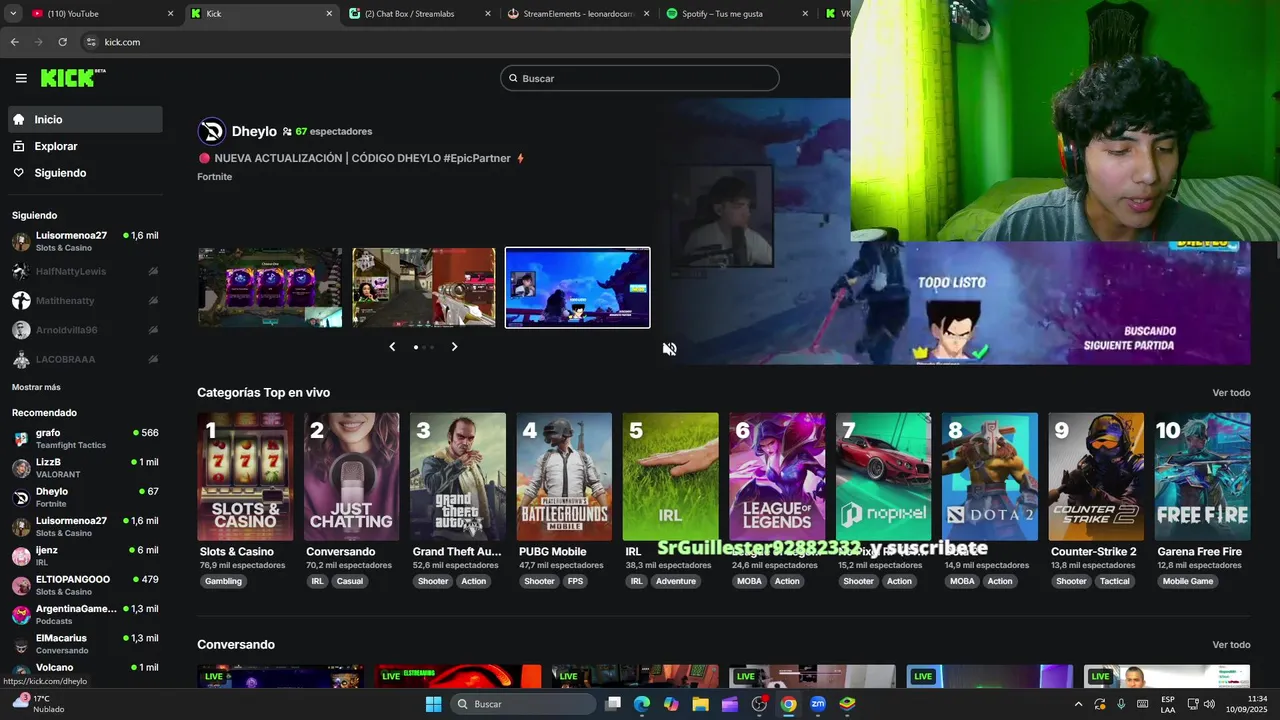Close the YouTube tab
Viewport: 1280px width, 720px height.
pyautogui.click(x=170, y=14)
